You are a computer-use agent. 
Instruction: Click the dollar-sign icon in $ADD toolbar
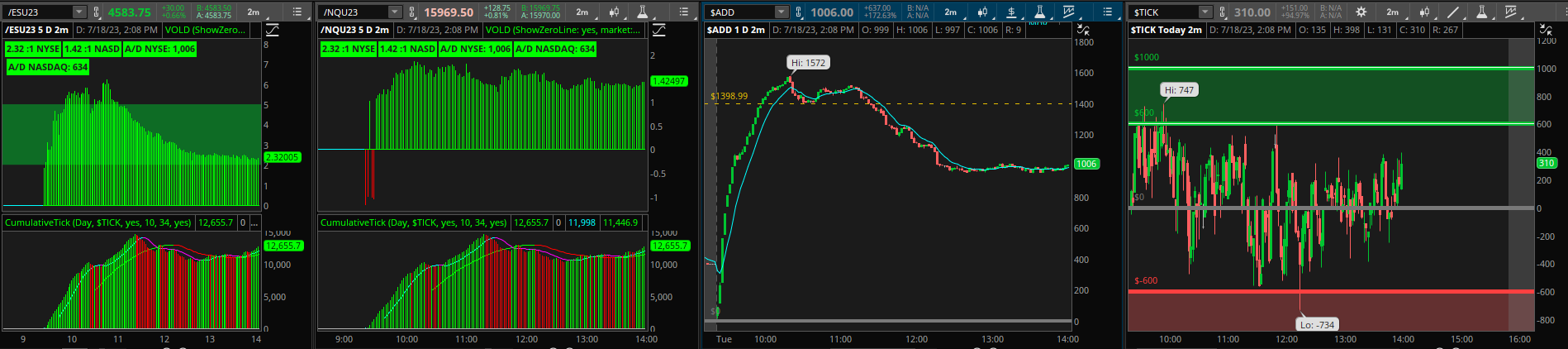click(x=1011, y=12)
